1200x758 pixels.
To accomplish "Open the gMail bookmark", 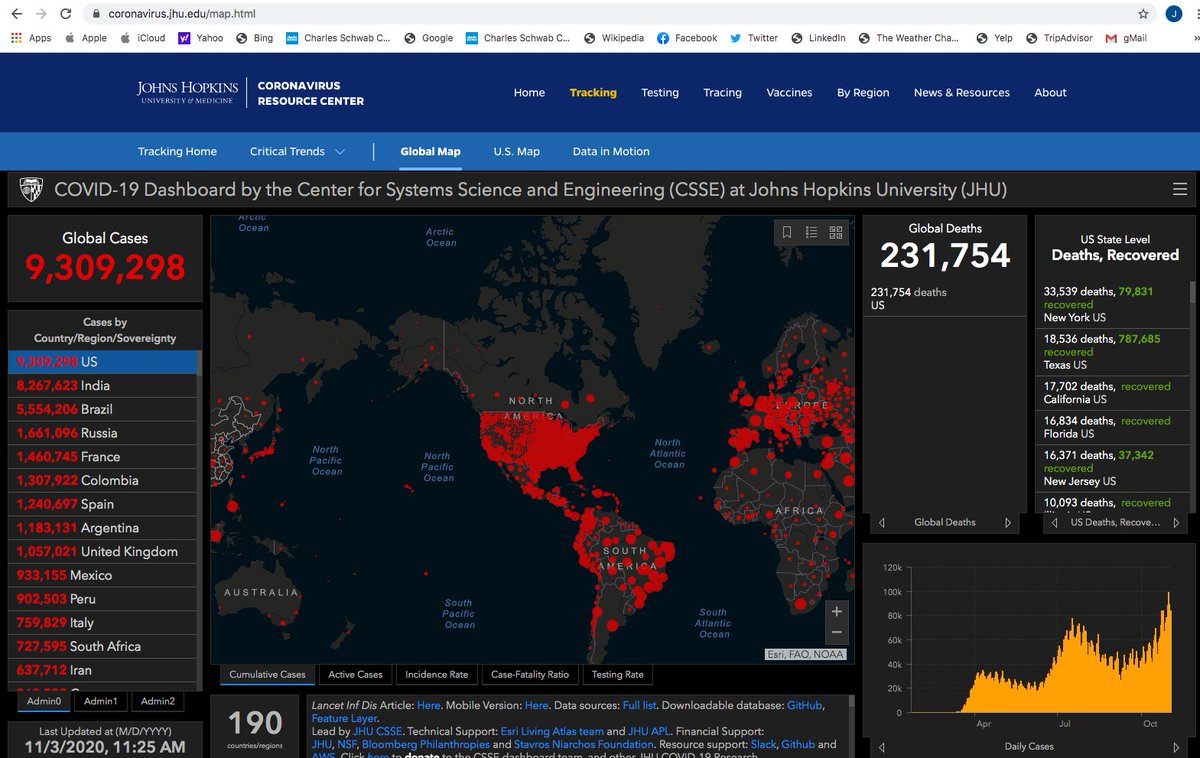I will (x=1126, y=38).
